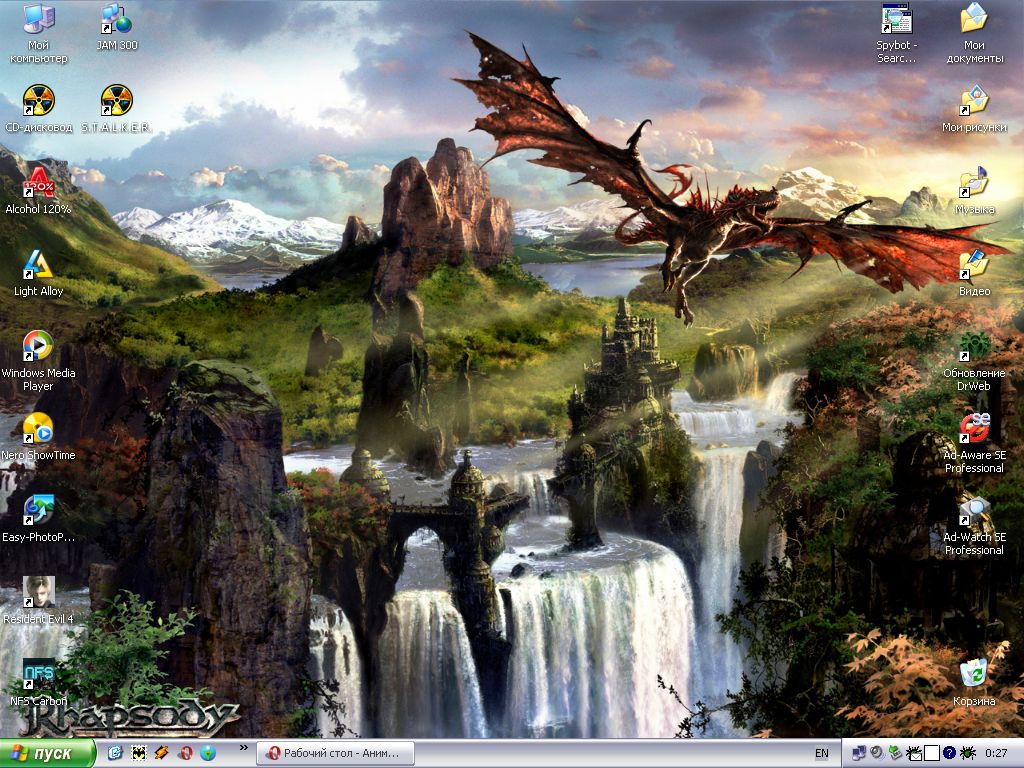Launch Opera from quick launch

pyautogui.click(x=185, y=754)
